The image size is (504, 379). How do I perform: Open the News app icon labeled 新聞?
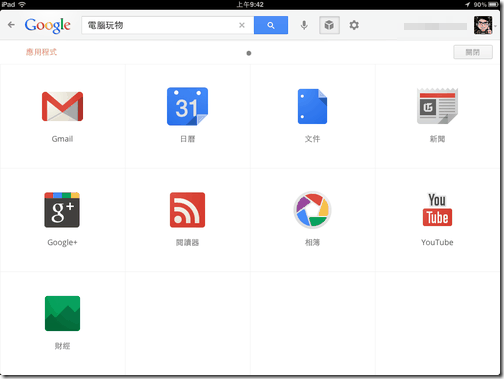coord(437,106)
